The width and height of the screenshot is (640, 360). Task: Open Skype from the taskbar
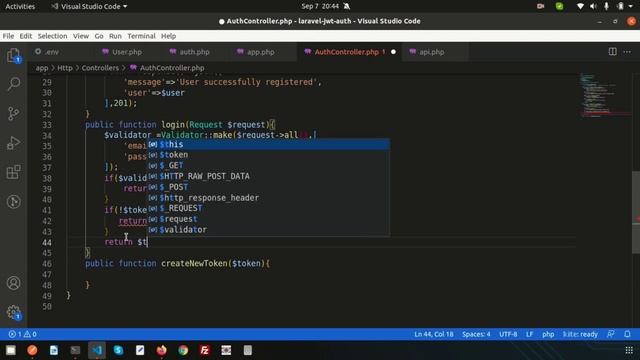click(118, 350)
